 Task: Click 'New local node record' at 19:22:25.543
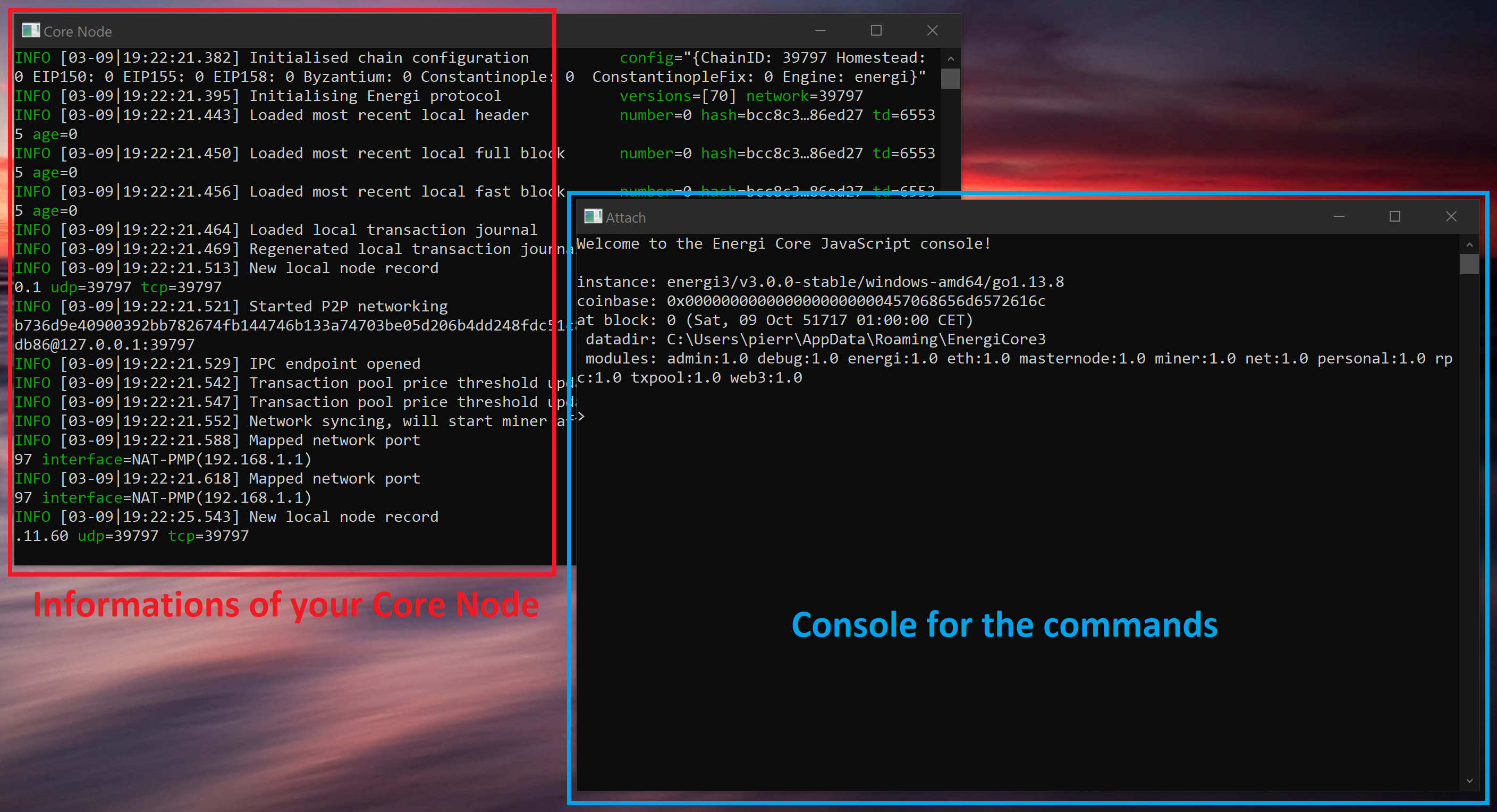344,517
